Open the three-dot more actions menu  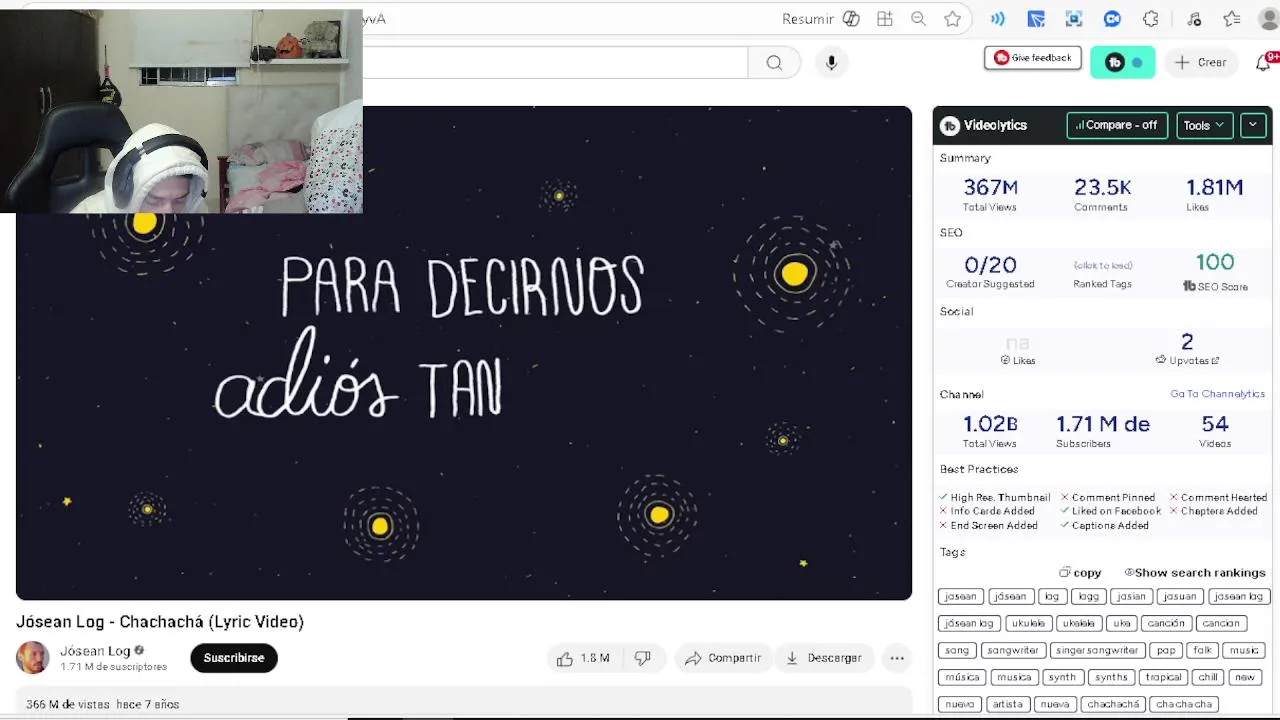click(897, 658)
